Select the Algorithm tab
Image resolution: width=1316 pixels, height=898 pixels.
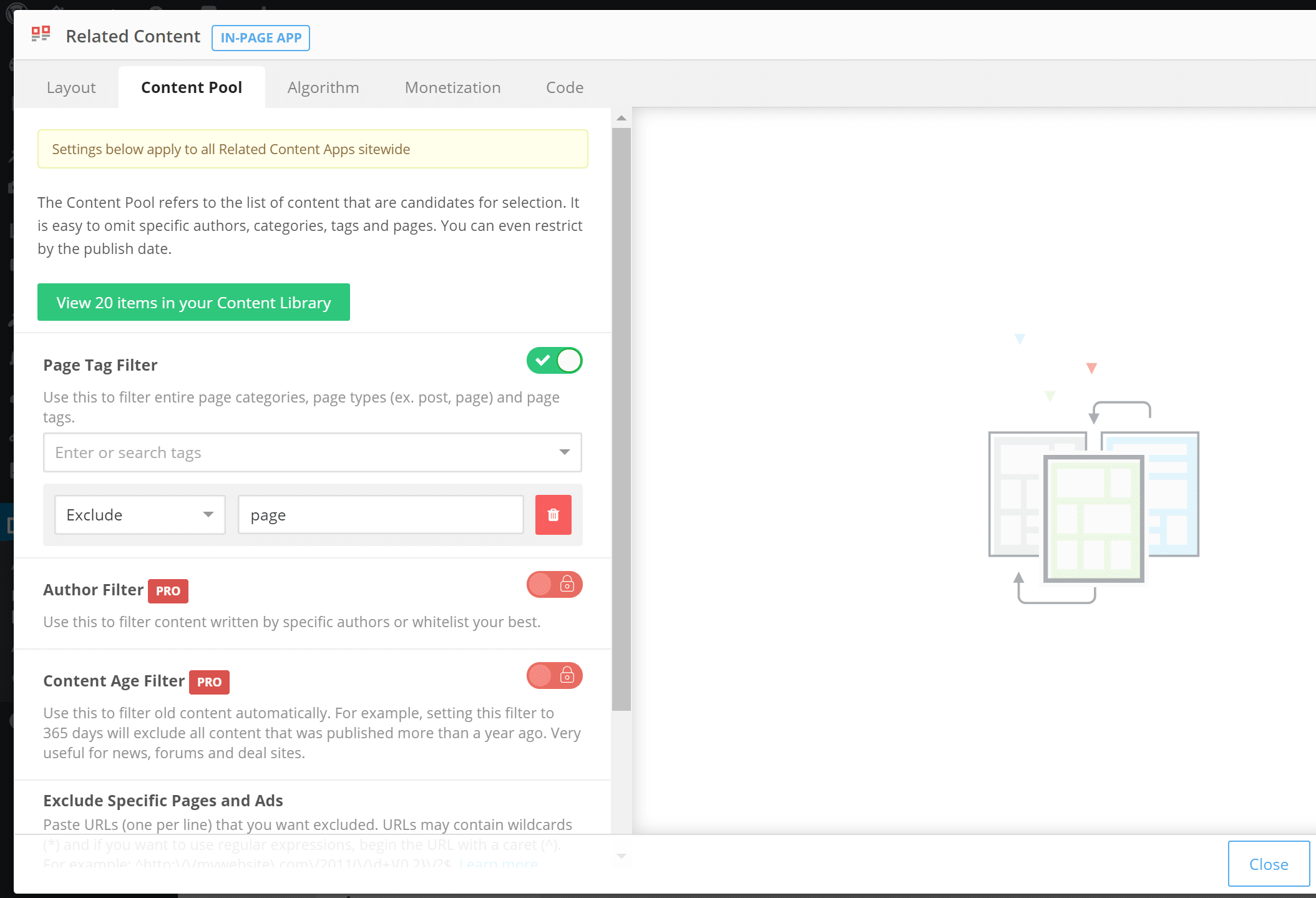323,87
